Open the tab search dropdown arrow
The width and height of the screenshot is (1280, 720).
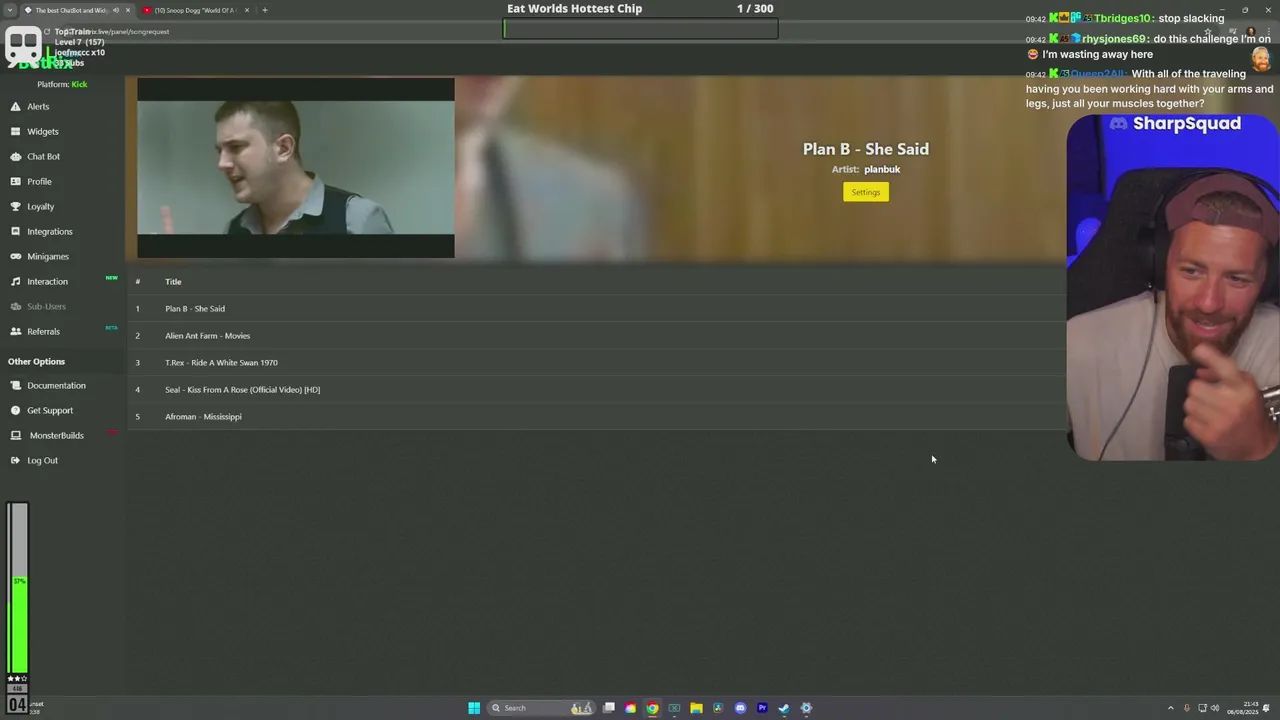(9, 10)
